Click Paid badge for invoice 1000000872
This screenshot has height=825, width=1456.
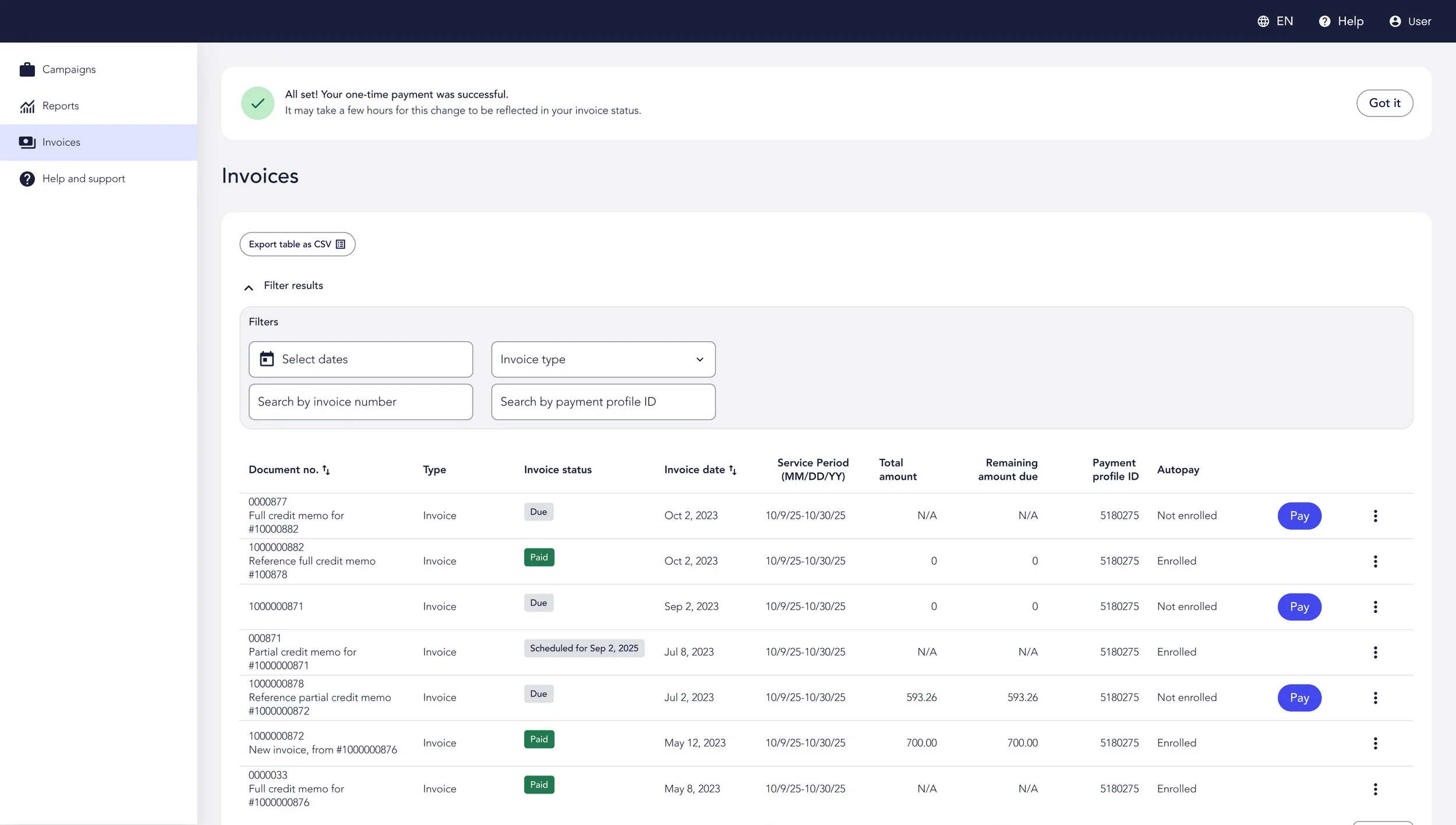(539, 739)
